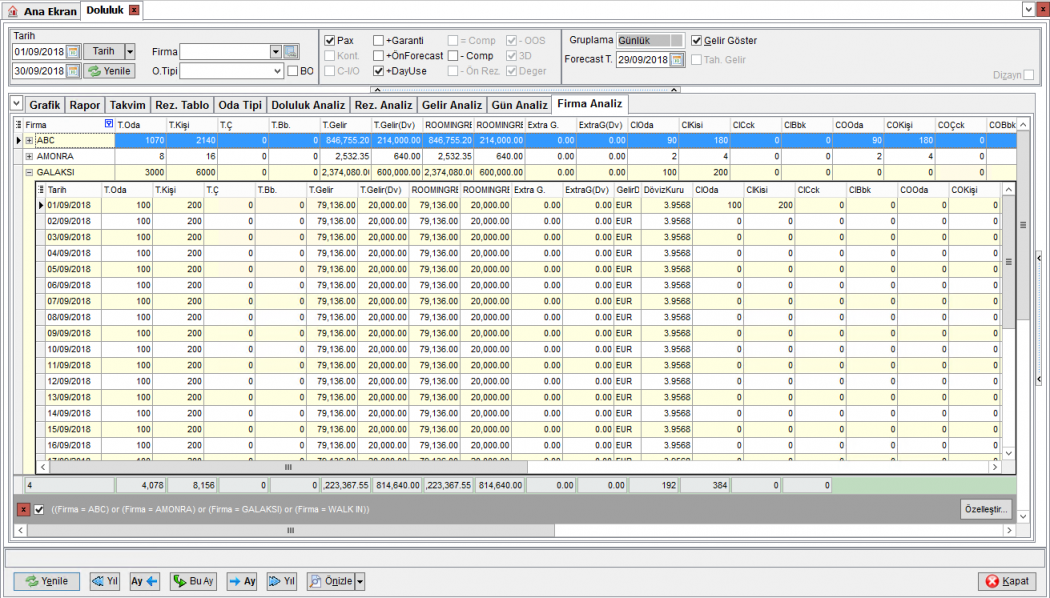Close the Doluluk tab with its red X
Viewport: 1050px width, 598px height.
(134, 10)
